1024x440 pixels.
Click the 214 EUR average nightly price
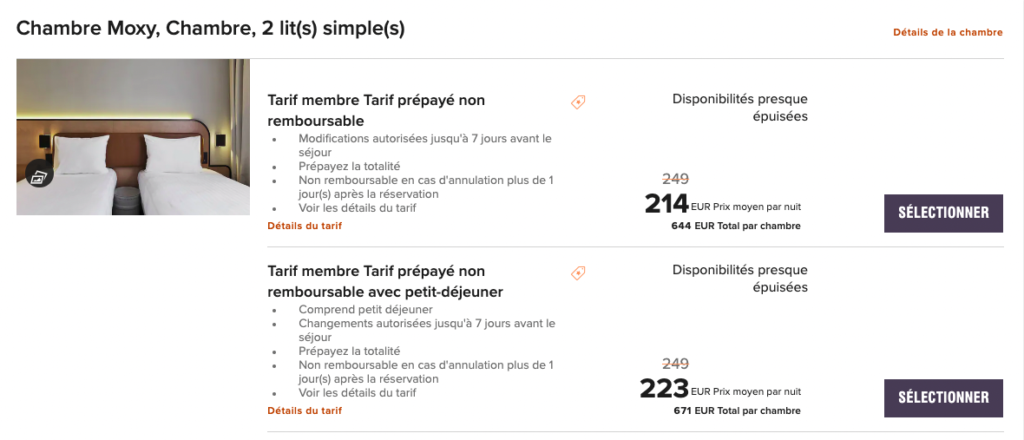click(x=666, y=205)
